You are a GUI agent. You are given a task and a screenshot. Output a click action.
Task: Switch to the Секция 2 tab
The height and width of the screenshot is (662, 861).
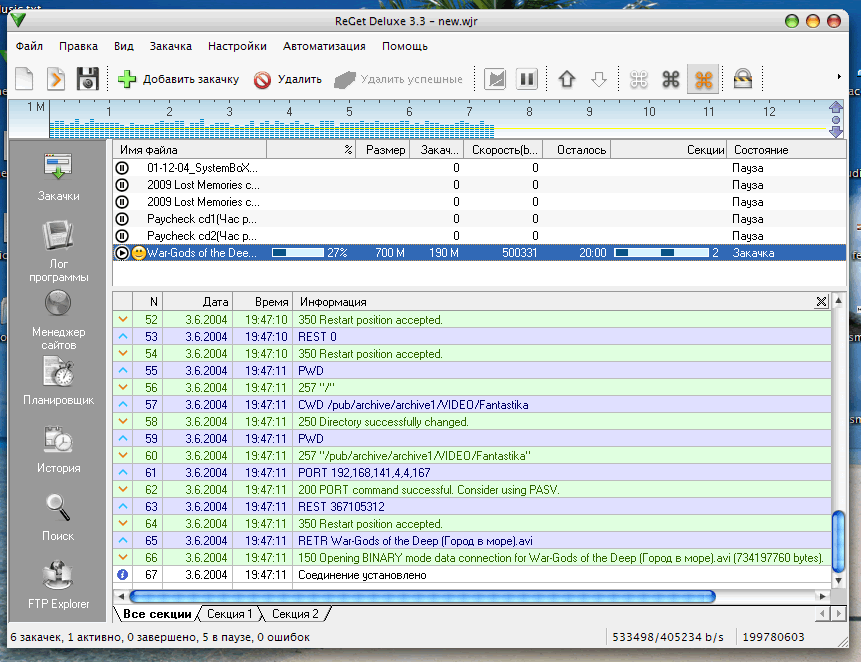[x=295, y=614]
